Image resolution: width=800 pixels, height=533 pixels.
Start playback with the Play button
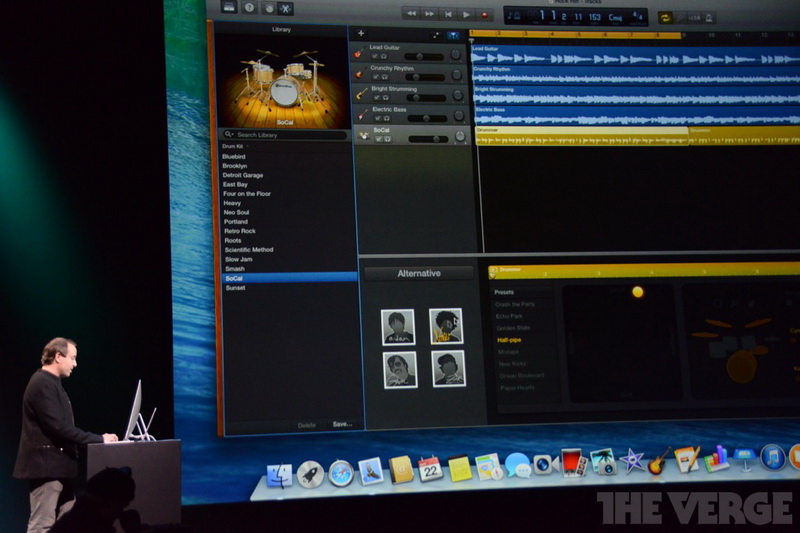466,15
